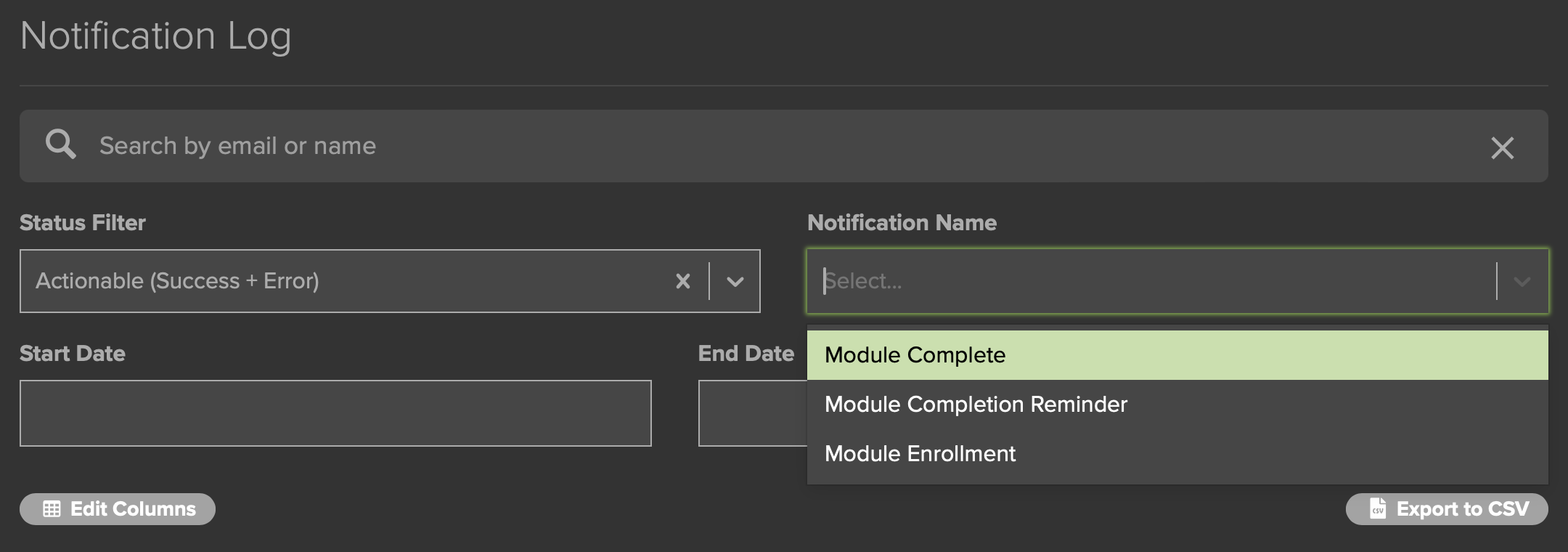This screenshot has width=1568, height=552.
Task: Clear the Actionable status filter selection
Action: (682, 281)
